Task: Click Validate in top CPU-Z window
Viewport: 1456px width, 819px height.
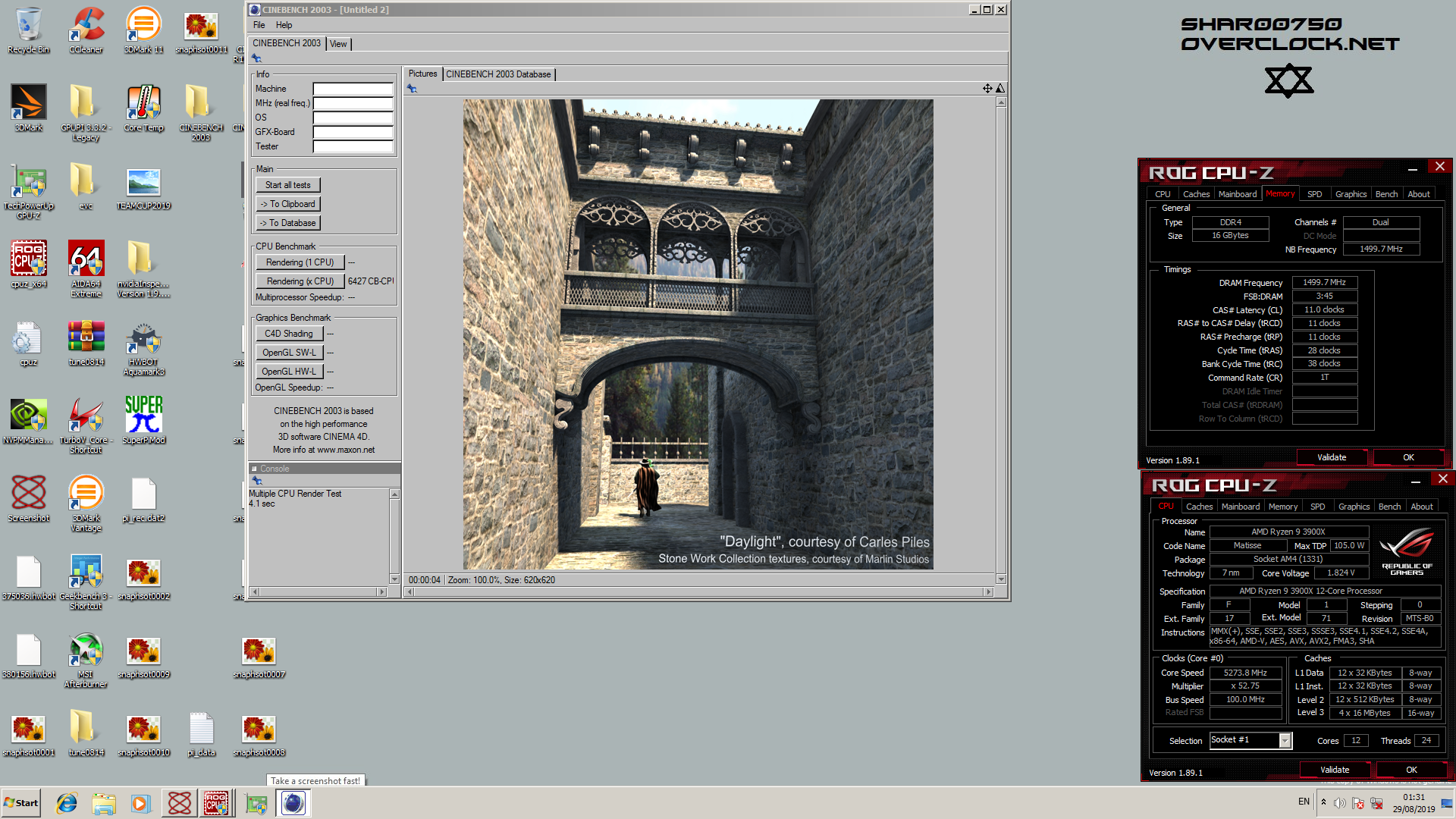Action: click(x=1332, y=457)
